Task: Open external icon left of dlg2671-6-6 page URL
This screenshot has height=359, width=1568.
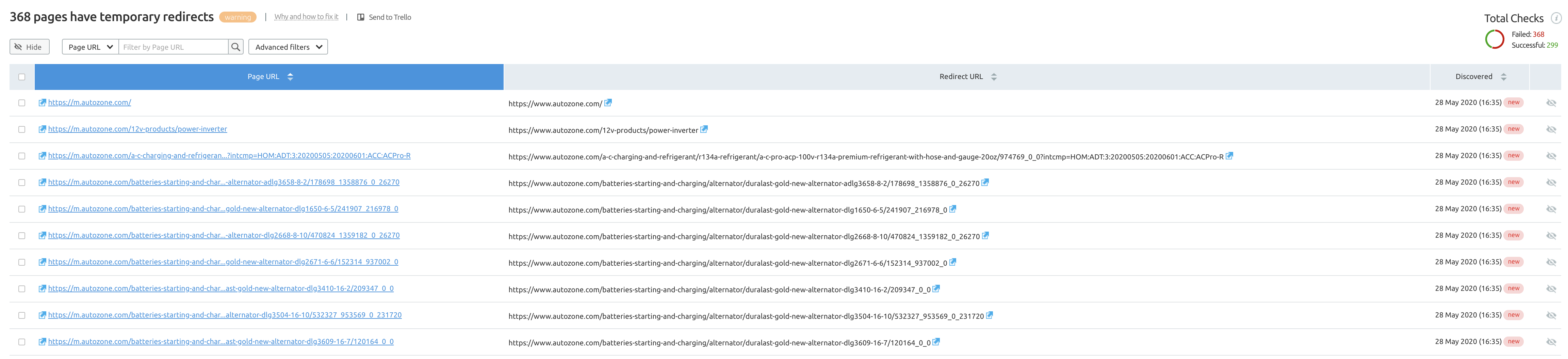Action: click(x=43, y=262)
